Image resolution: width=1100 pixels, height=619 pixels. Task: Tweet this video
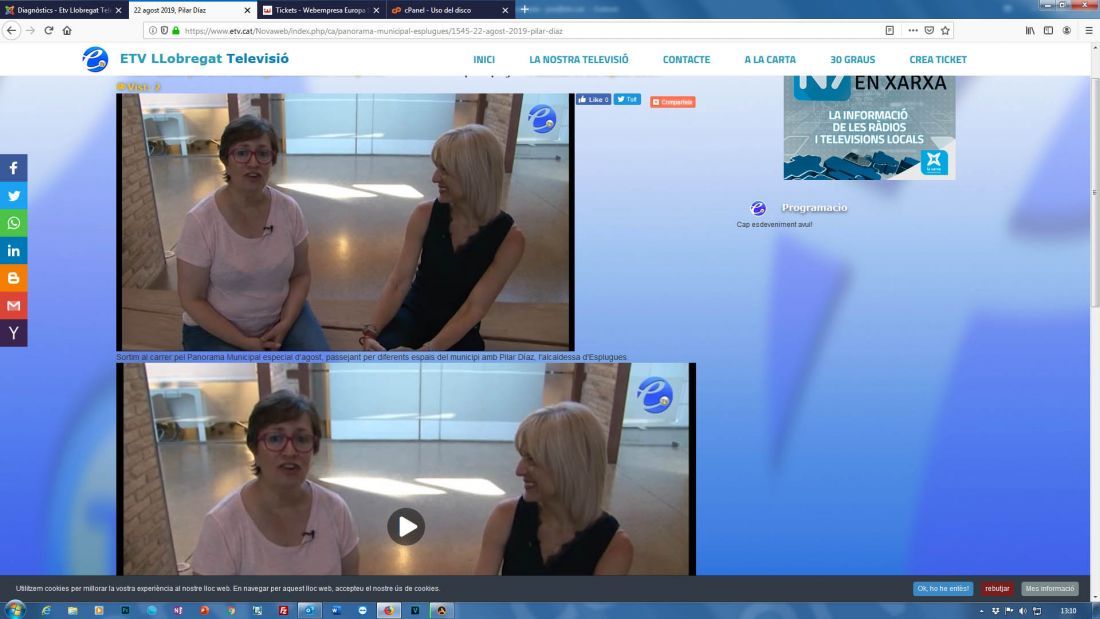pyautogui.click(x=627, y=100)
